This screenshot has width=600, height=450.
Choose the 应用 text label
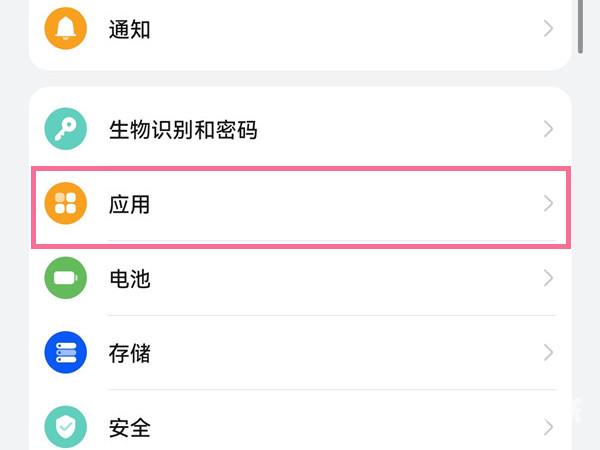coord(129,205)
